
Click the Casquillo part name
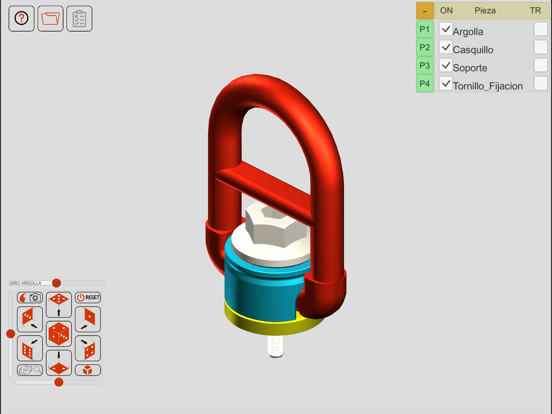coord(473,50)
